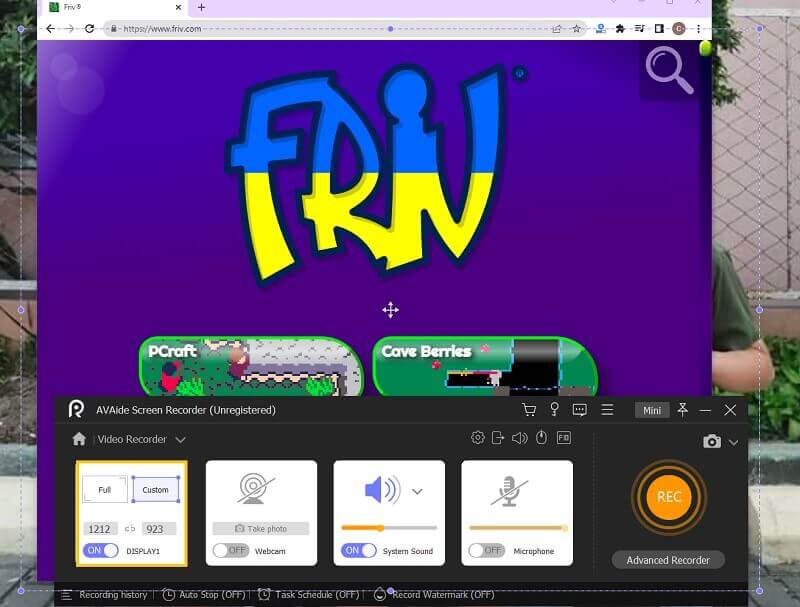Toggle the System Sound ON switch
The width and height of the screenshot is (800, 607).
(x=359, y=550)
